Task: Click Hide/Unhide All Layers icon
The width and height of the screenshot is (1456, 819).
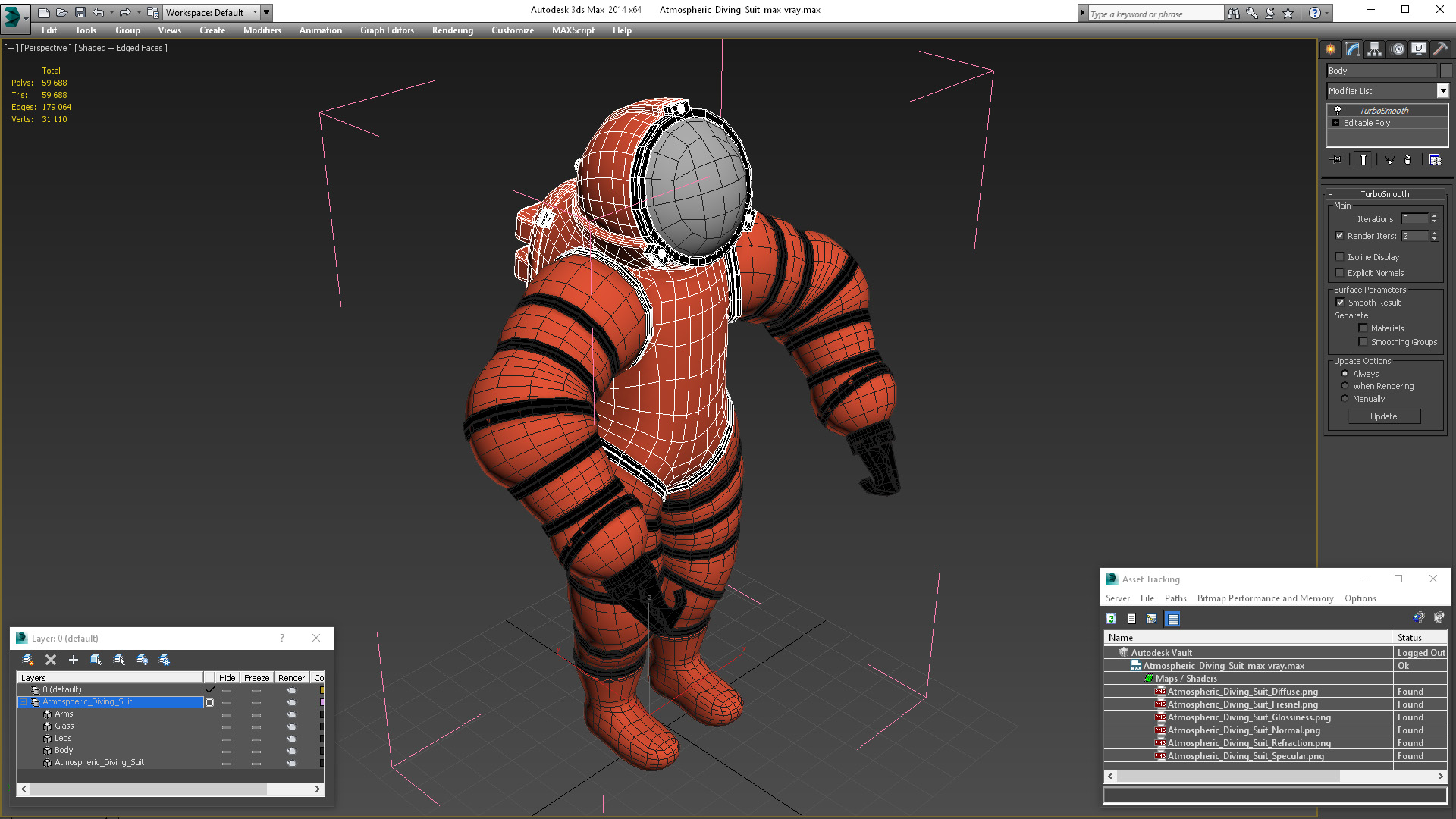Action: pos(142,660)
